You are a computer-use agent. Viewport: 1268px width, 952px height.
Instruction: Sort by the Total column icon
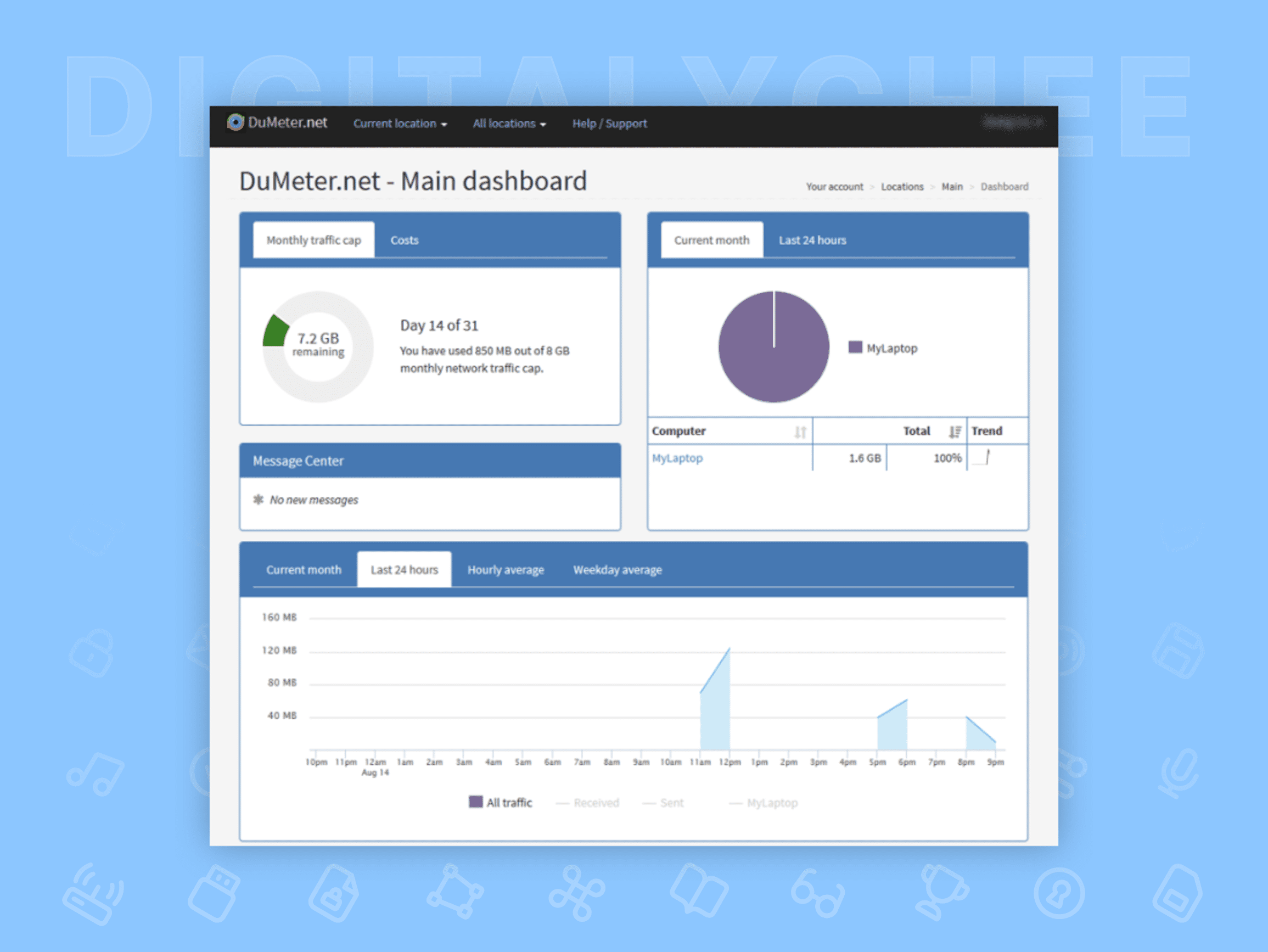click(955, 432)
